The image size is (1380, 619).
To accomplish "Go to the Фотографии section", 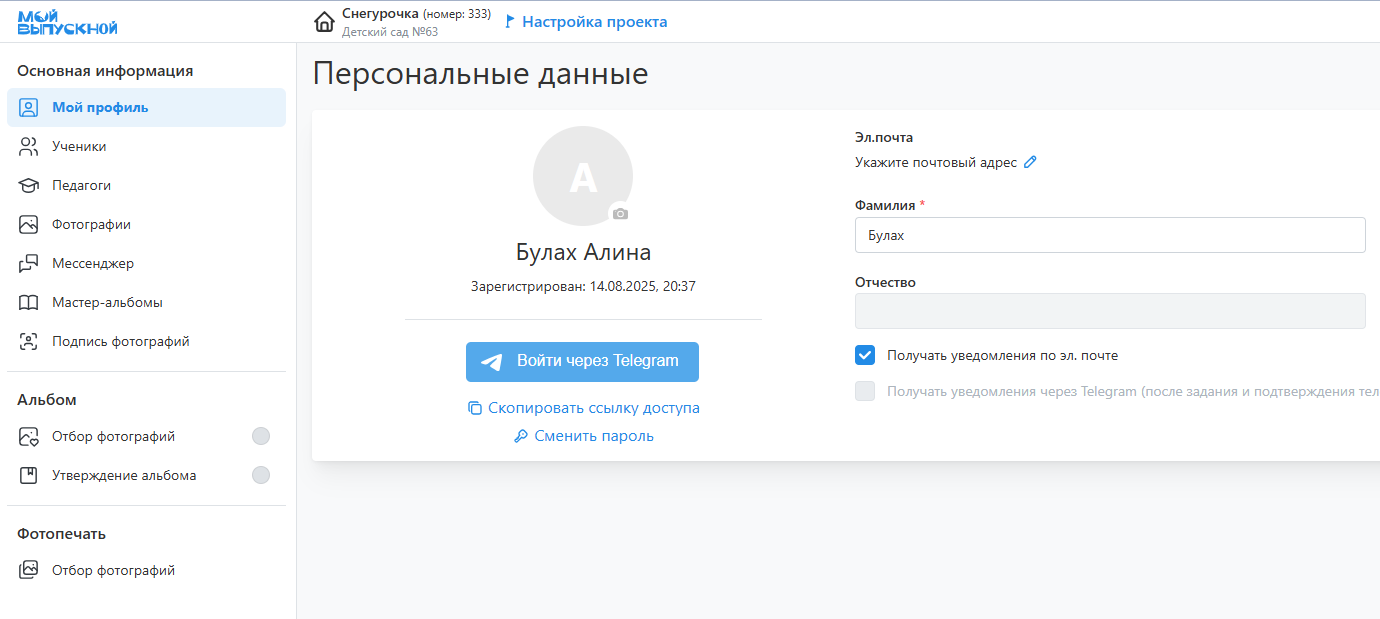I will click(x=91, y=224).
